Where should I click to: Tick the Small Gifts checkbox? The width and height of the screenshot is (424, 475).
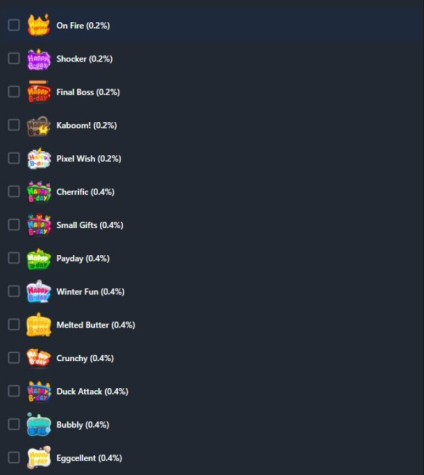[x=14, y=225]
